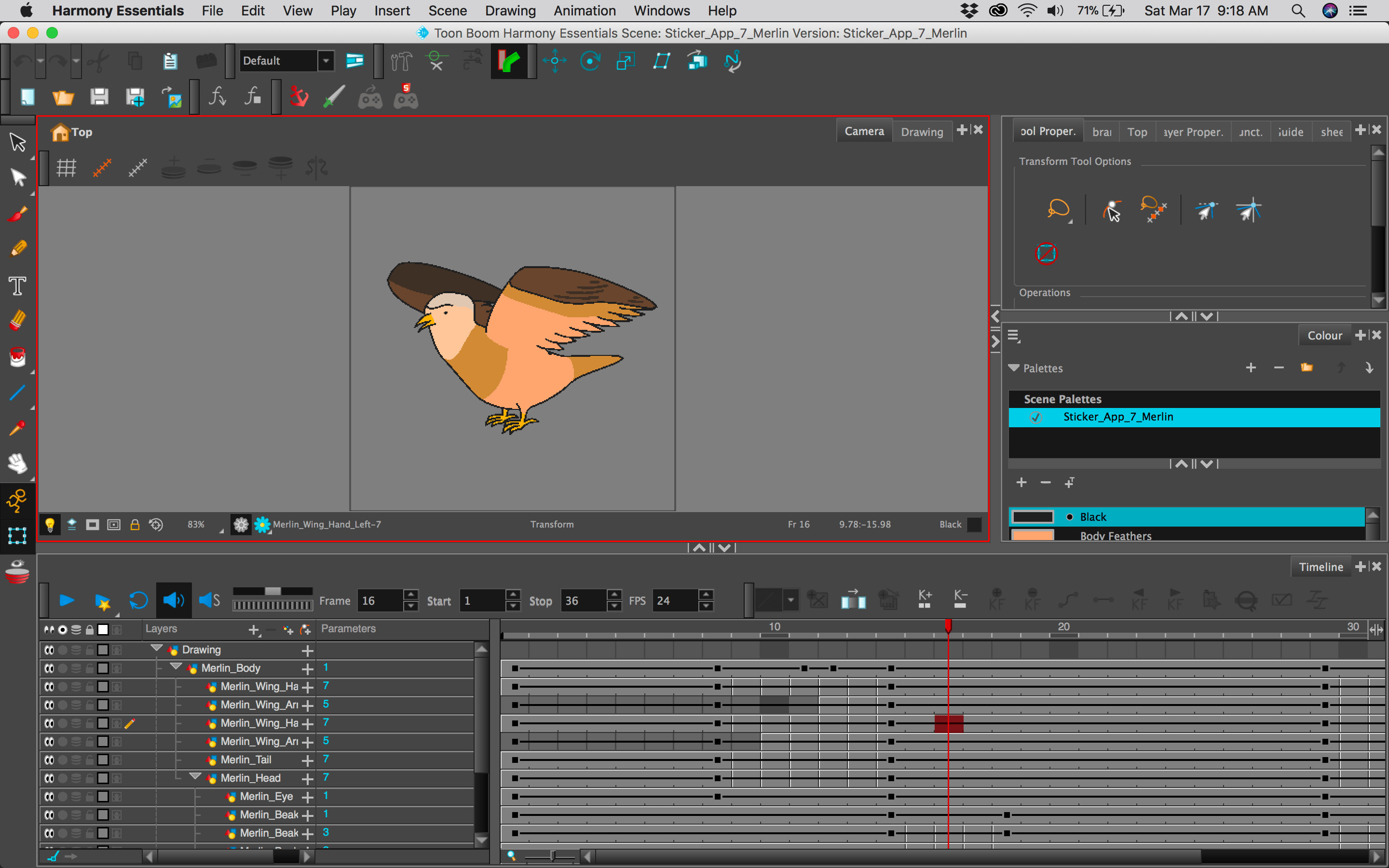
Task: Toggle visibility of Merlin_Tail layer
Action: pyautogui.click(x=49, y=760)
